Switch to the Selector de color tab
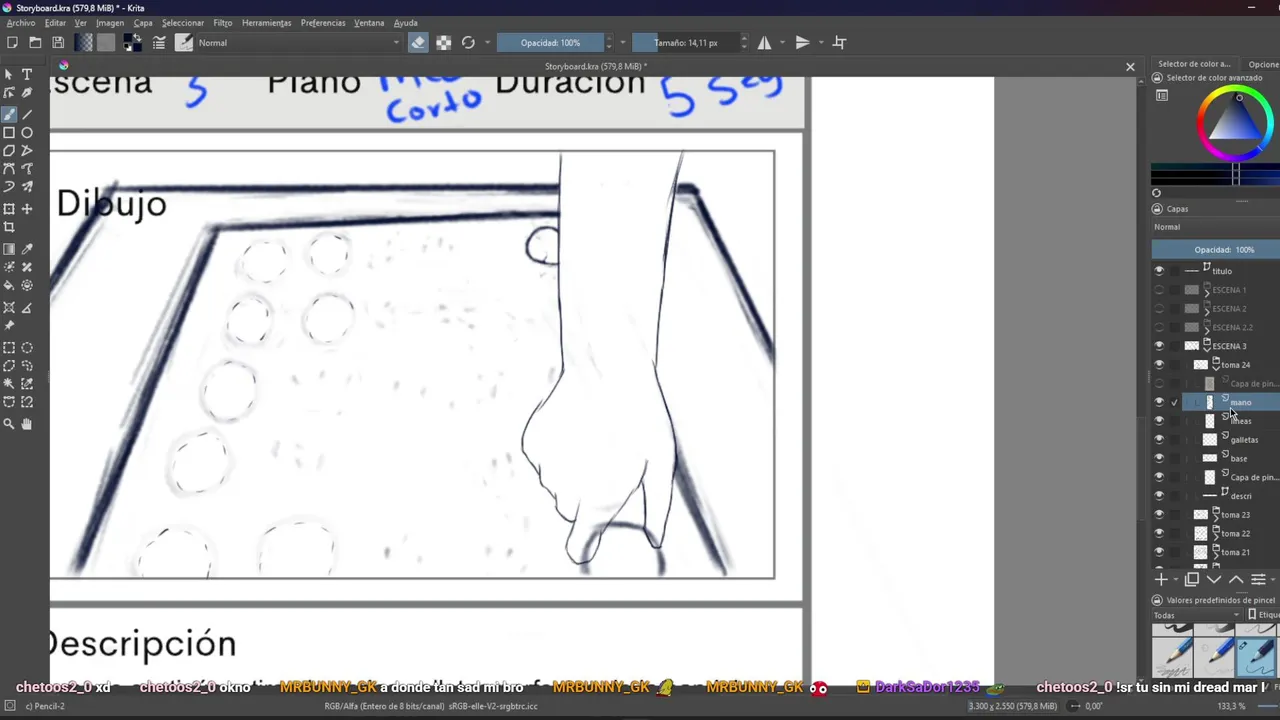Viewport: 1280px width, 720px height. (1194, 64)
